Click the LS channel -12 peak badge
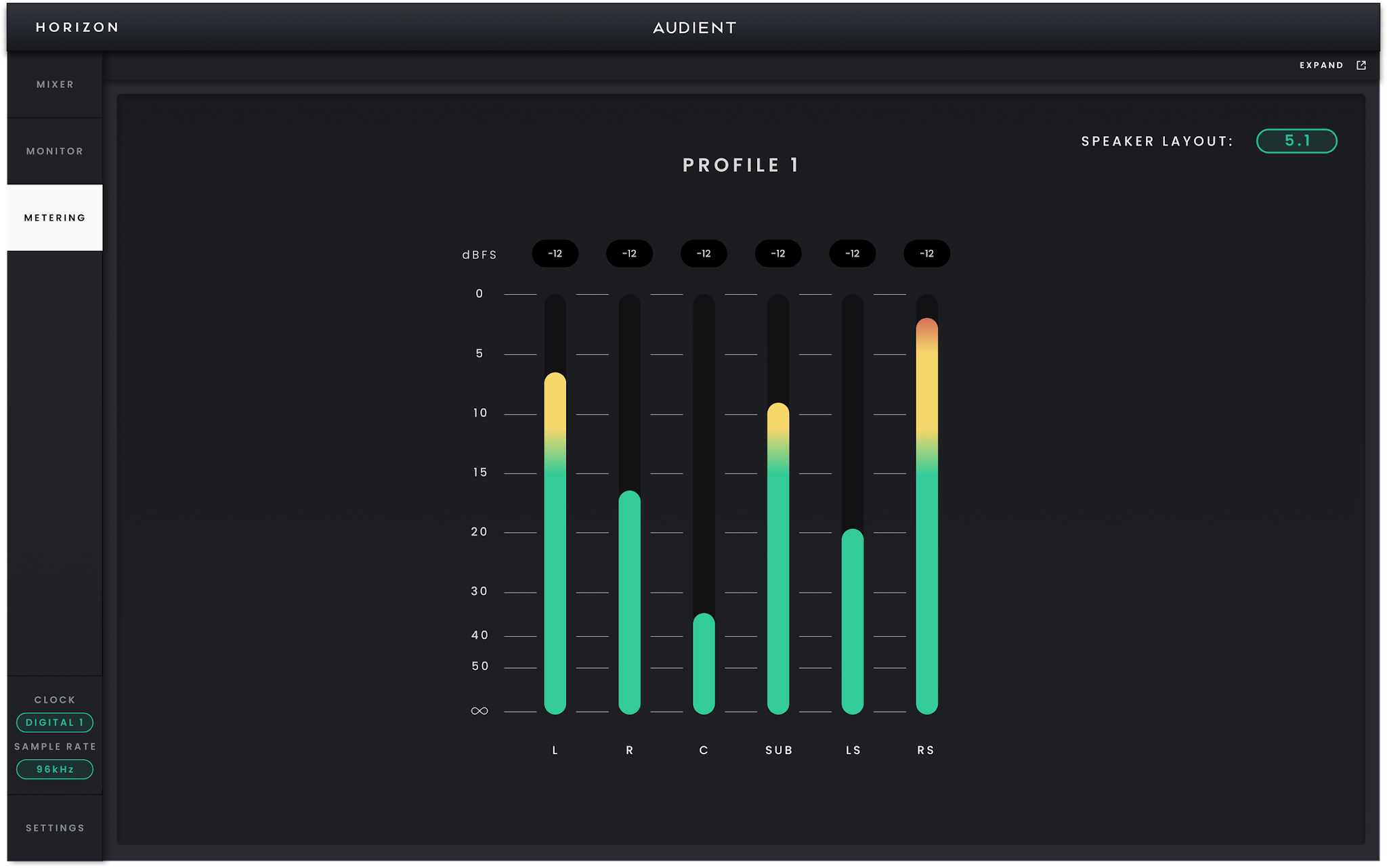Viewport: 1387px width, 868px height. [853, 253]
